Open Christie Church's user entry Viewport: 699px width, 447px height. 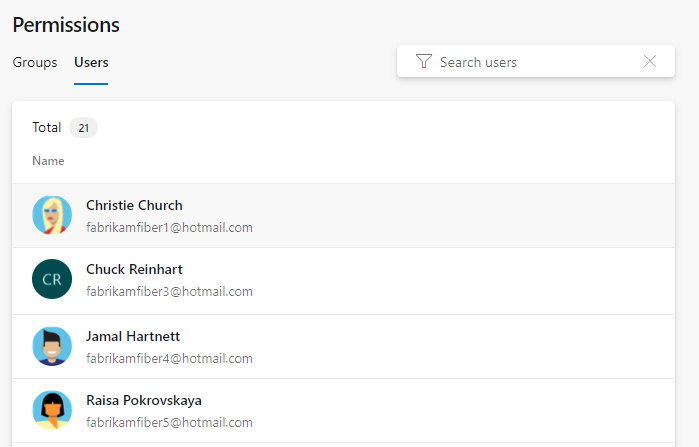[343, 216]
